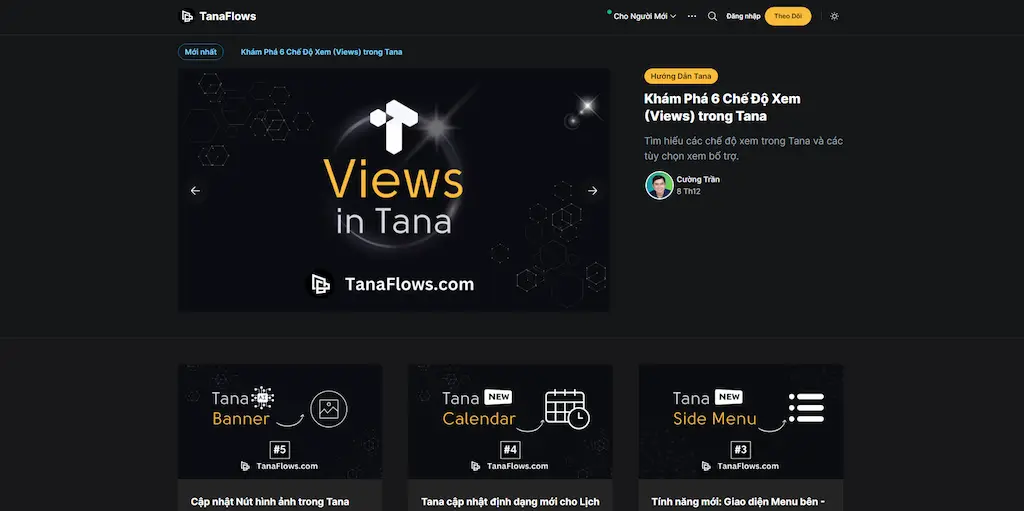Open the TanaFlows home link text
Viewport: 1024px width, 511px height.
(x=228, y=16)
